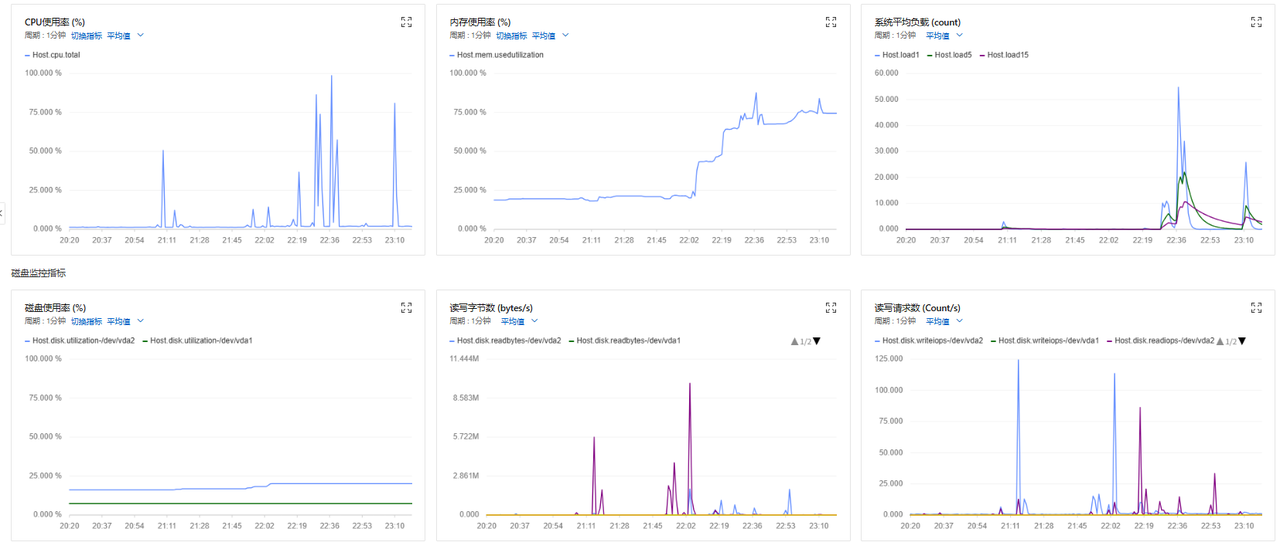Toggle Host.disk.readbytes-/dev/vda2 series
The width and height of the screenshot is (1280, 549).
point(505,341)
